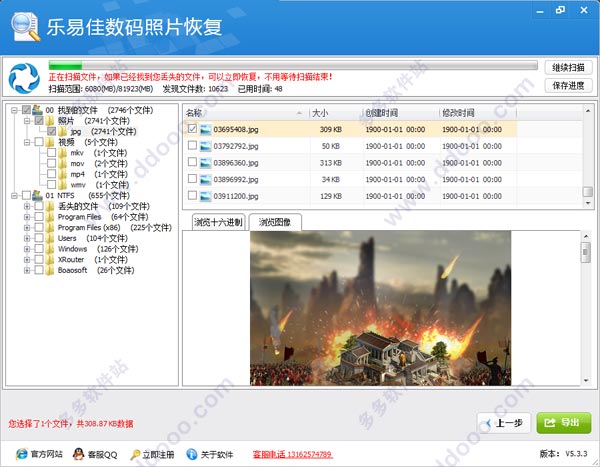Image resolution: width=600 pixels, height=467 pixels.
Task: Click the drive icon of 00 found files
Action: coord(37,110)
